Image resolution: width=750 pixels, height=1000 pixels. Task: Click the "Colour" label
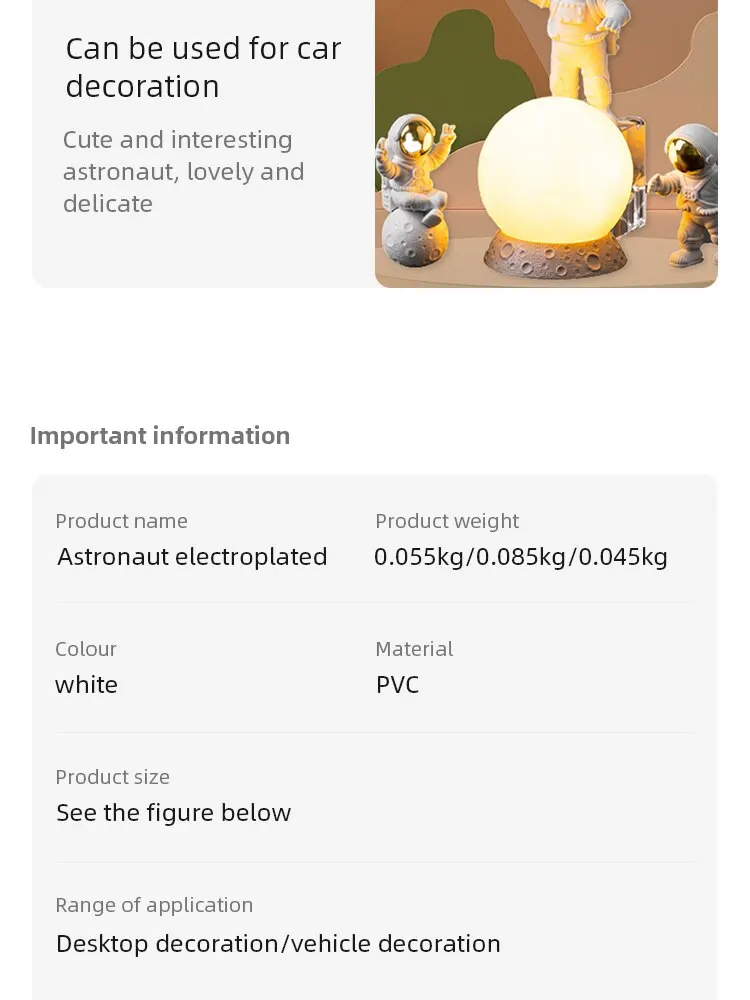[86, 649]
